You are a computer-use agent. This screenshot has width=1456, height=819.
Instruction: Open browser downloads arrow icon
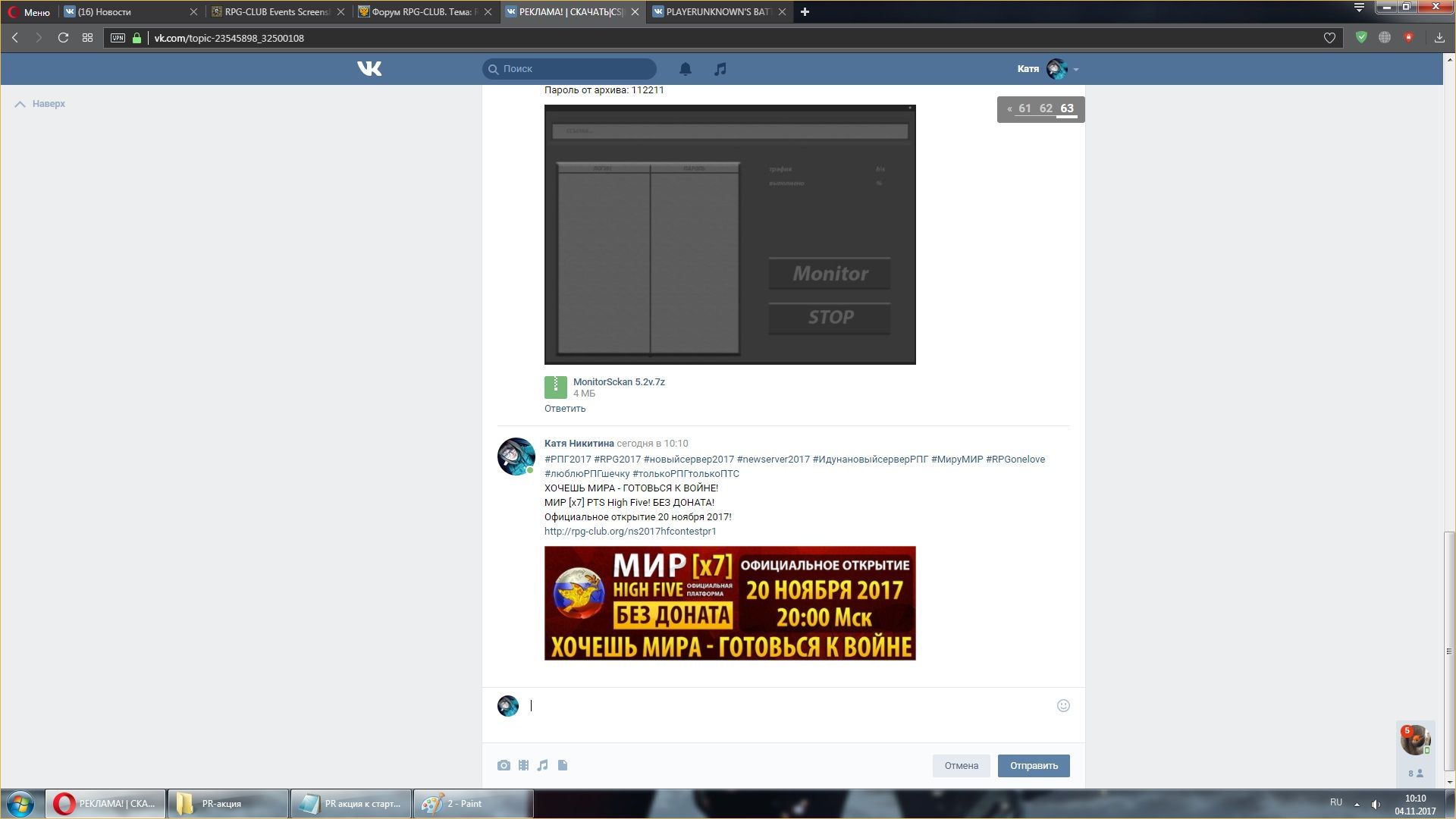coord(1439,38)
